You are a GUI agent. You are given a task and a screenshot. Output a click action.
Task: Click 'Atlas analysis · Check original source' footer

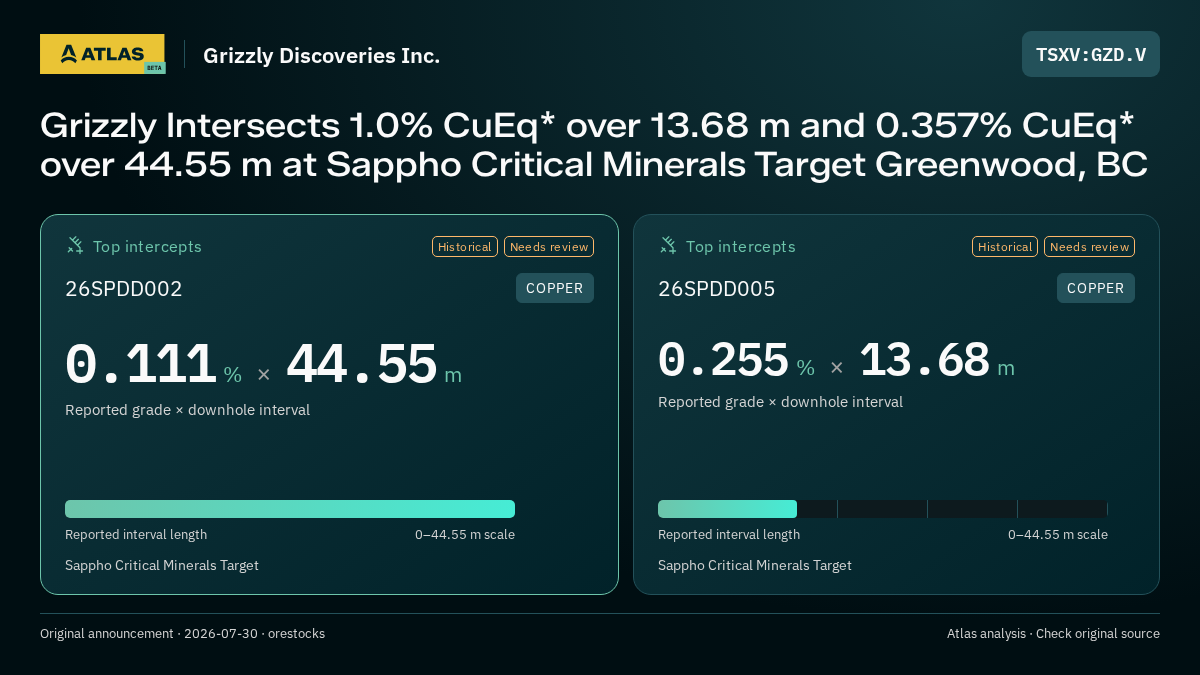pos(1053,634)
